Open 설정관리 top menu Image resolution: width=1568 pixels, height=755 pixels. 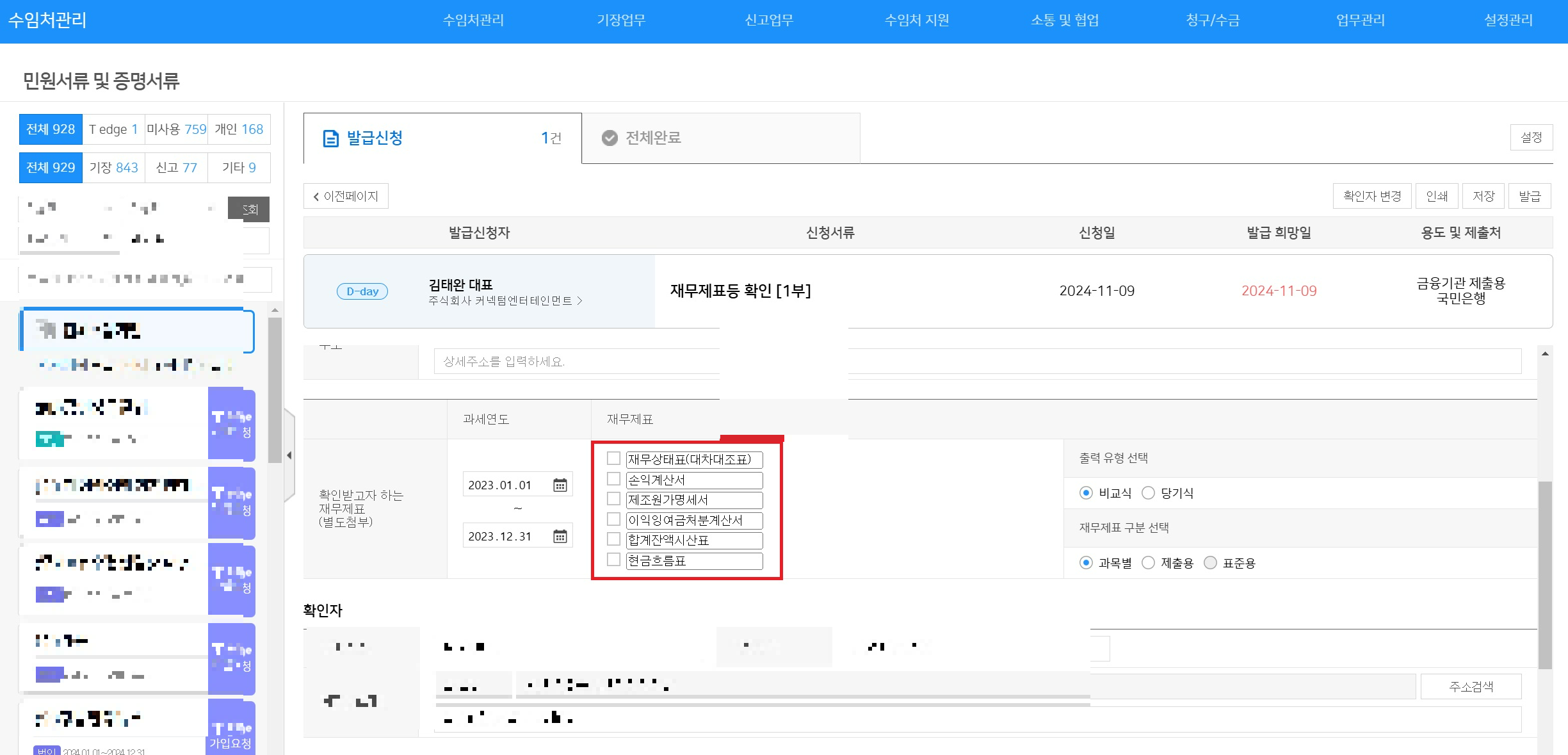pyautogui.click(x=1508, y=20)
